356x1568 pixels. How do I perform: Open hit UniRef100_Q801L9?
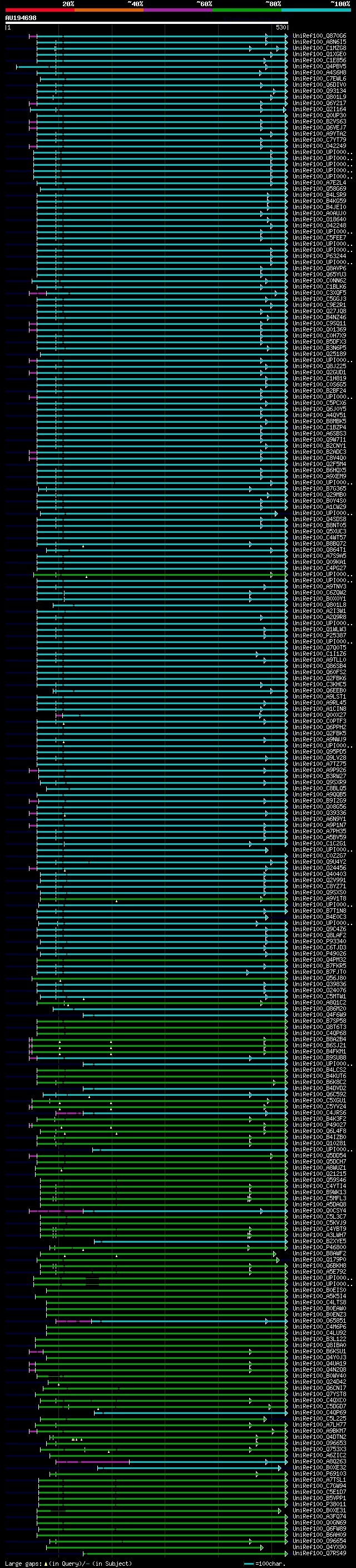[x=319, y=97]
